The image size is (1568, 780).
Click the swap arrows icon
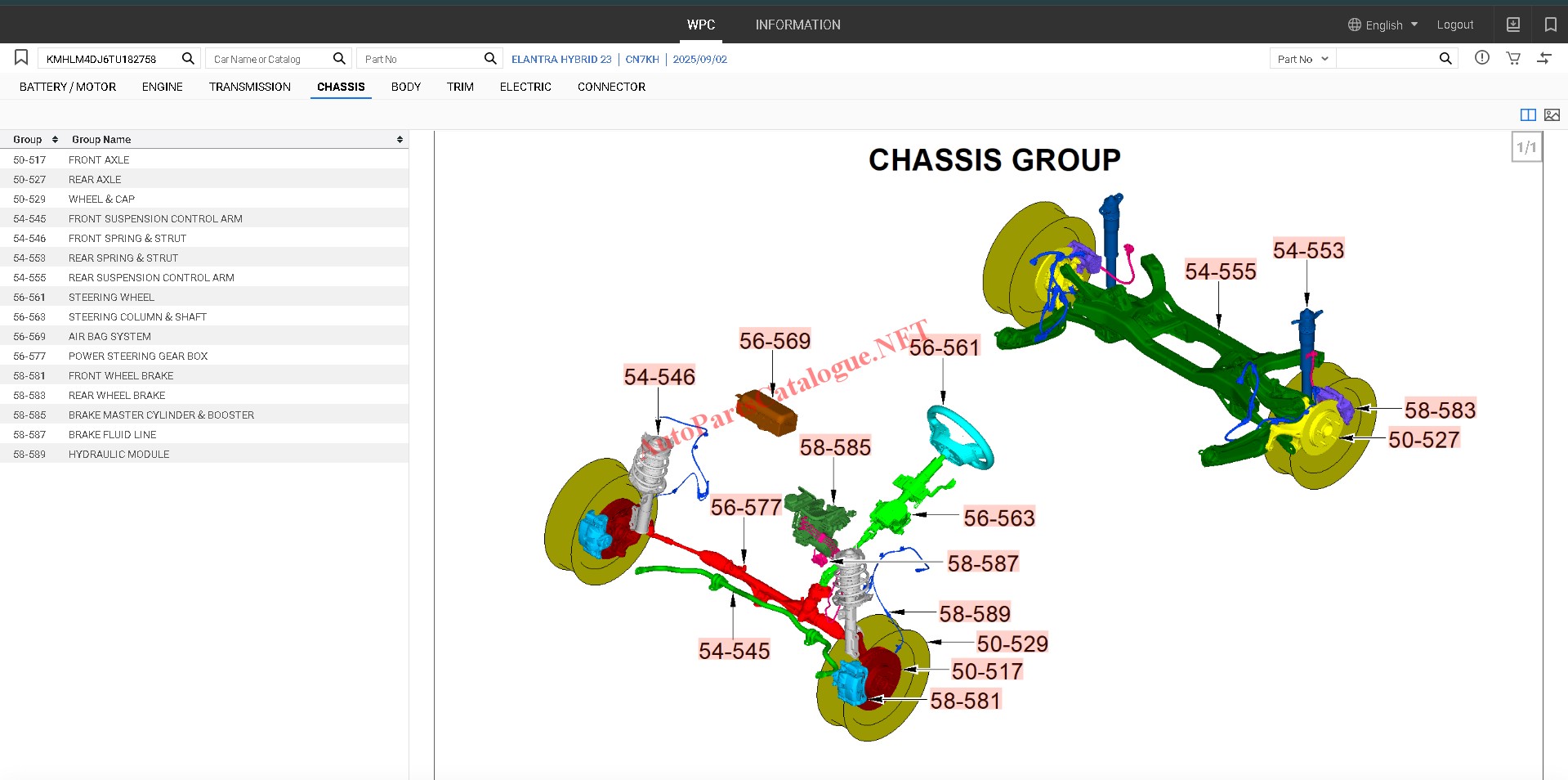click(1544, 58)
